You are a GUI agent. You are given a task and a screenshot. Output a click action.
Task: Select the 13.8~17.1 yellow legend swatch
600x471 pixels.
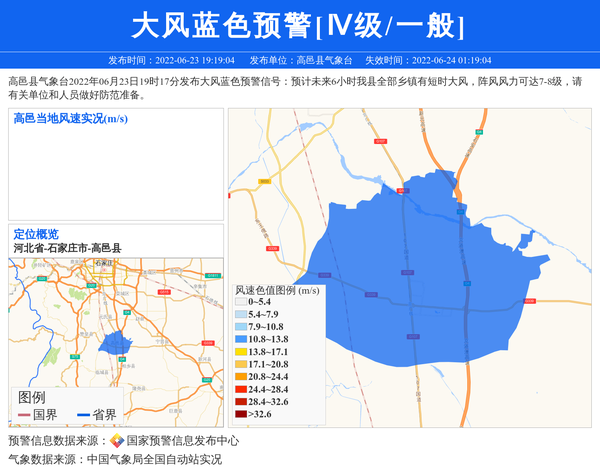240,352
